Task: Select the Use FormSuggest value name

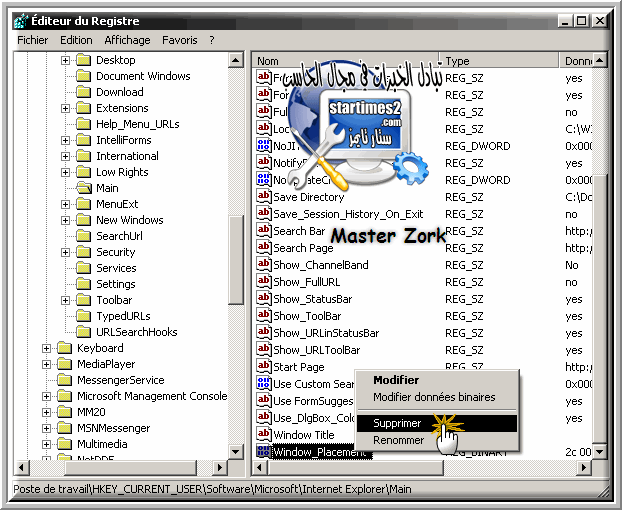Action: pos(313,401)
